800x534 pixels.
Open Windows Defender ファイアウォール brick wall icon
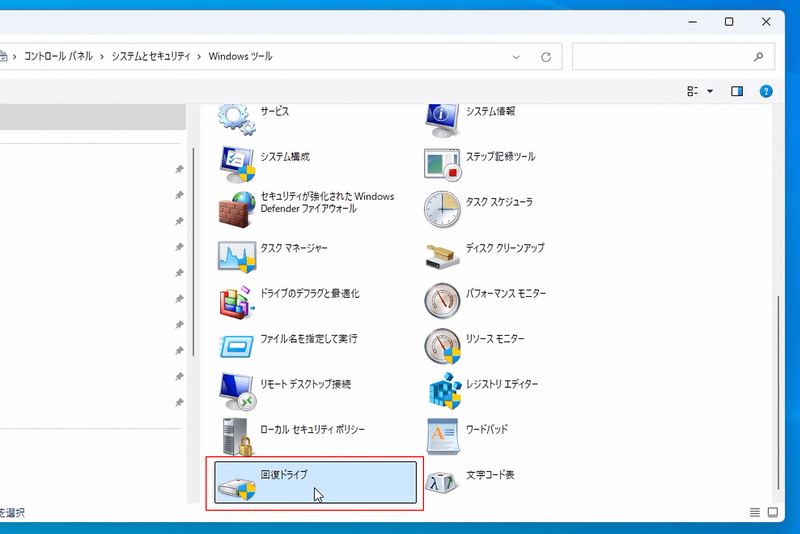tap(237, 210)
